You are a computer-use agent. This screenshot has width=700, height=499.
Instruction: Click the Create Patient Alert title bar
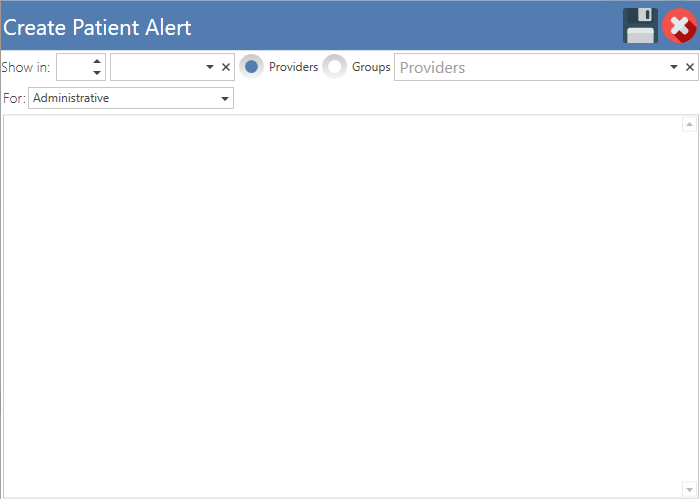[x=312, y=26]
